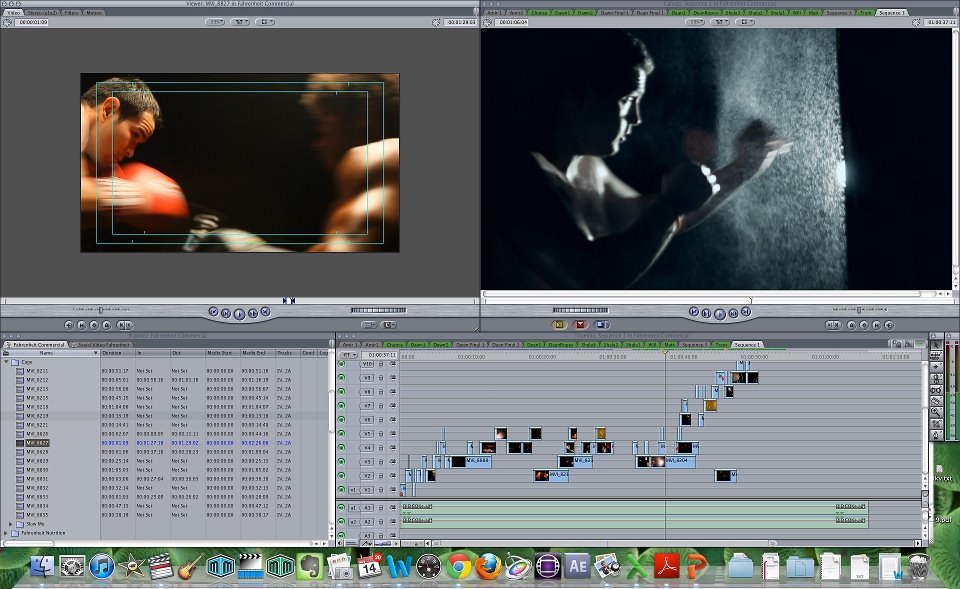Click the yellow Overwrite edit button
The image size is (960, 589).
tap(559, 325)
